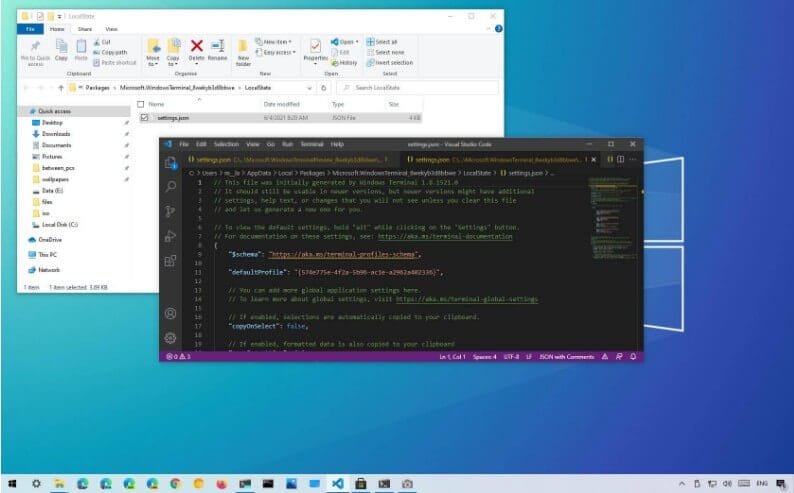794x493 pixels.
Task: Open the Explorer view in VS Code activity bar
Action: tap(171, 162)
